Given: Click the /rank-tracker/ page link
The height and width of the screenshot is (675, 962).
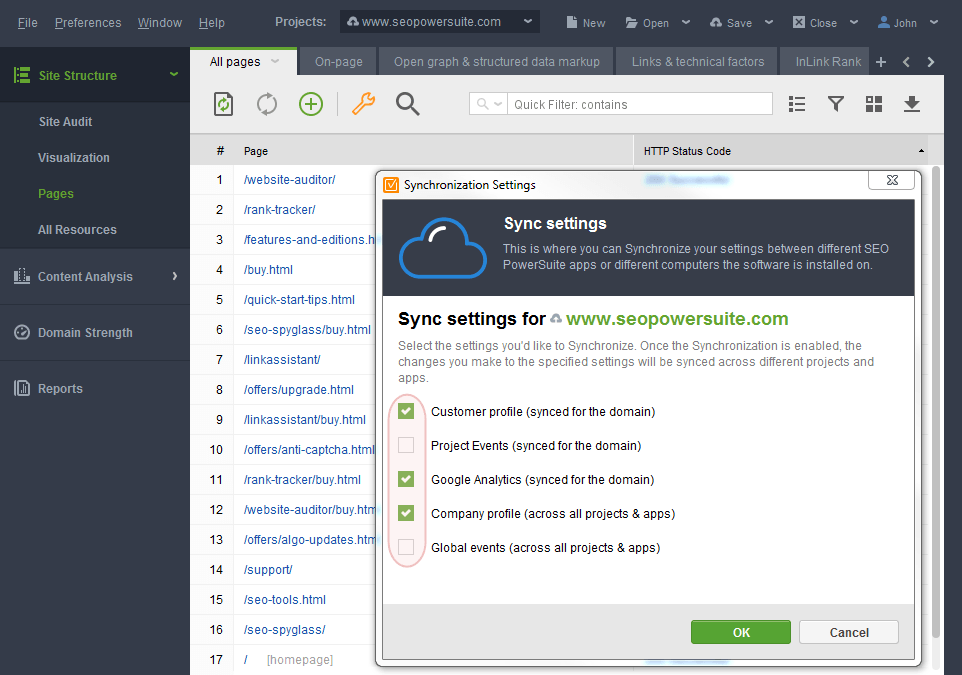Looking at the screenshot, I should coord(280,210).
